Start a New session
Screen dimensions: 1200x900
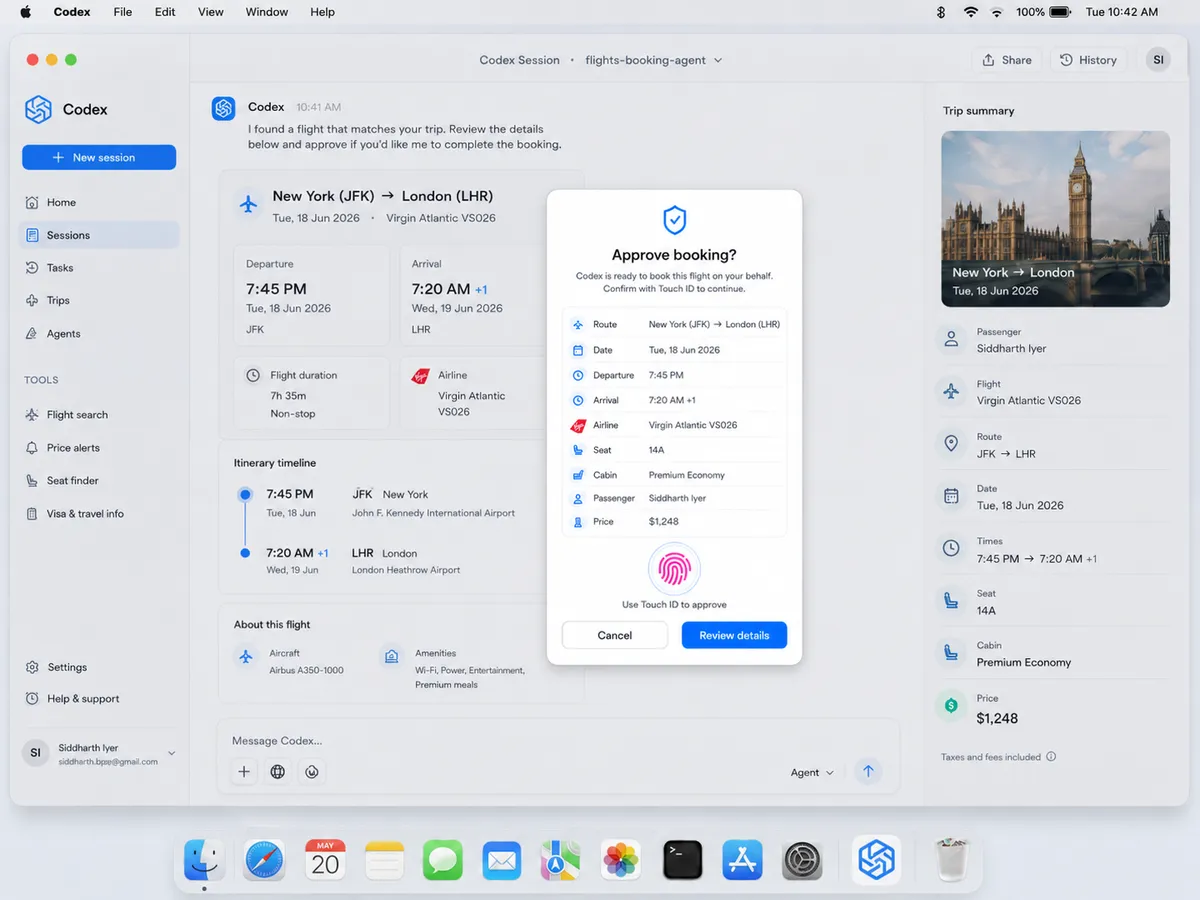99,157
